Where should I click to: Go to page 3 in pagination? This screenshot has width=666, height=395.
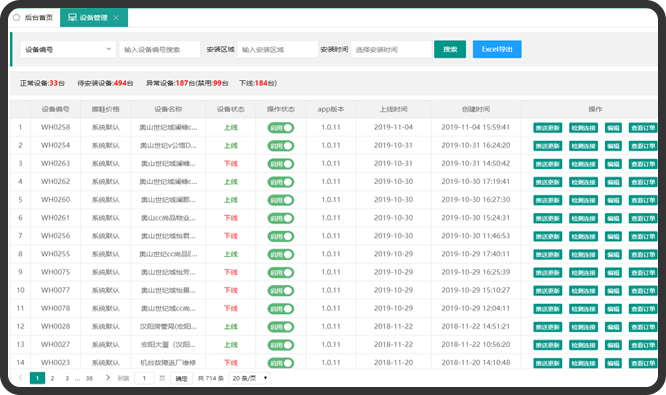[x=67, y=378]
